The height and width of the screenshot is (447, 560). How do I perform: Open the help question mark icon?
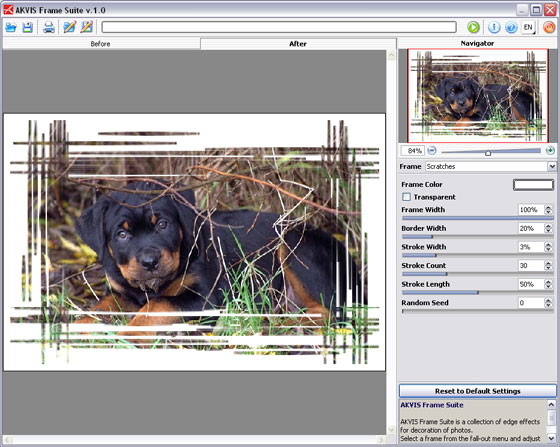click(x=511, y=27)
